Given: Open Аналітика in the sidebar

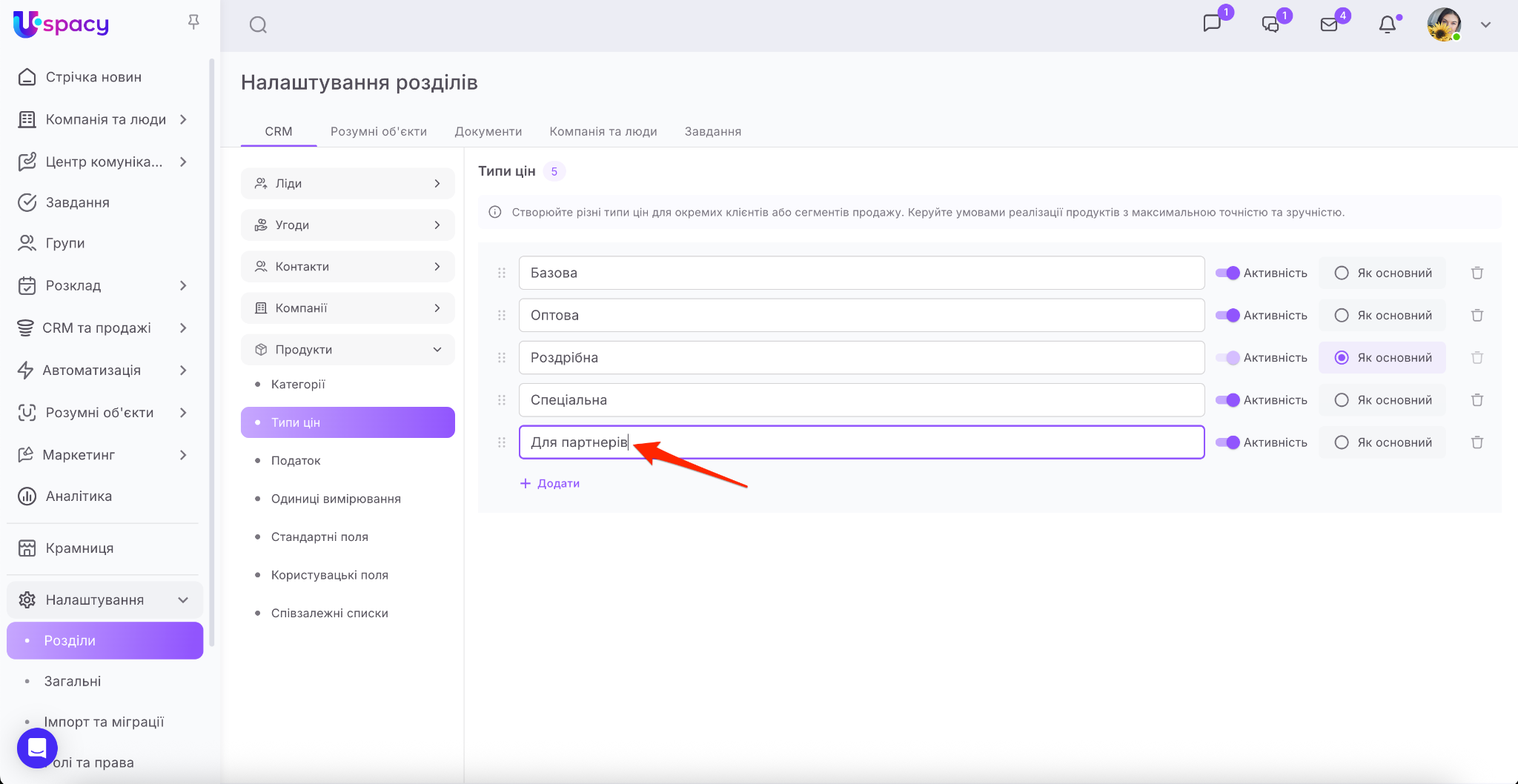Looking at the screenshot, I should [x=79, y=496].
